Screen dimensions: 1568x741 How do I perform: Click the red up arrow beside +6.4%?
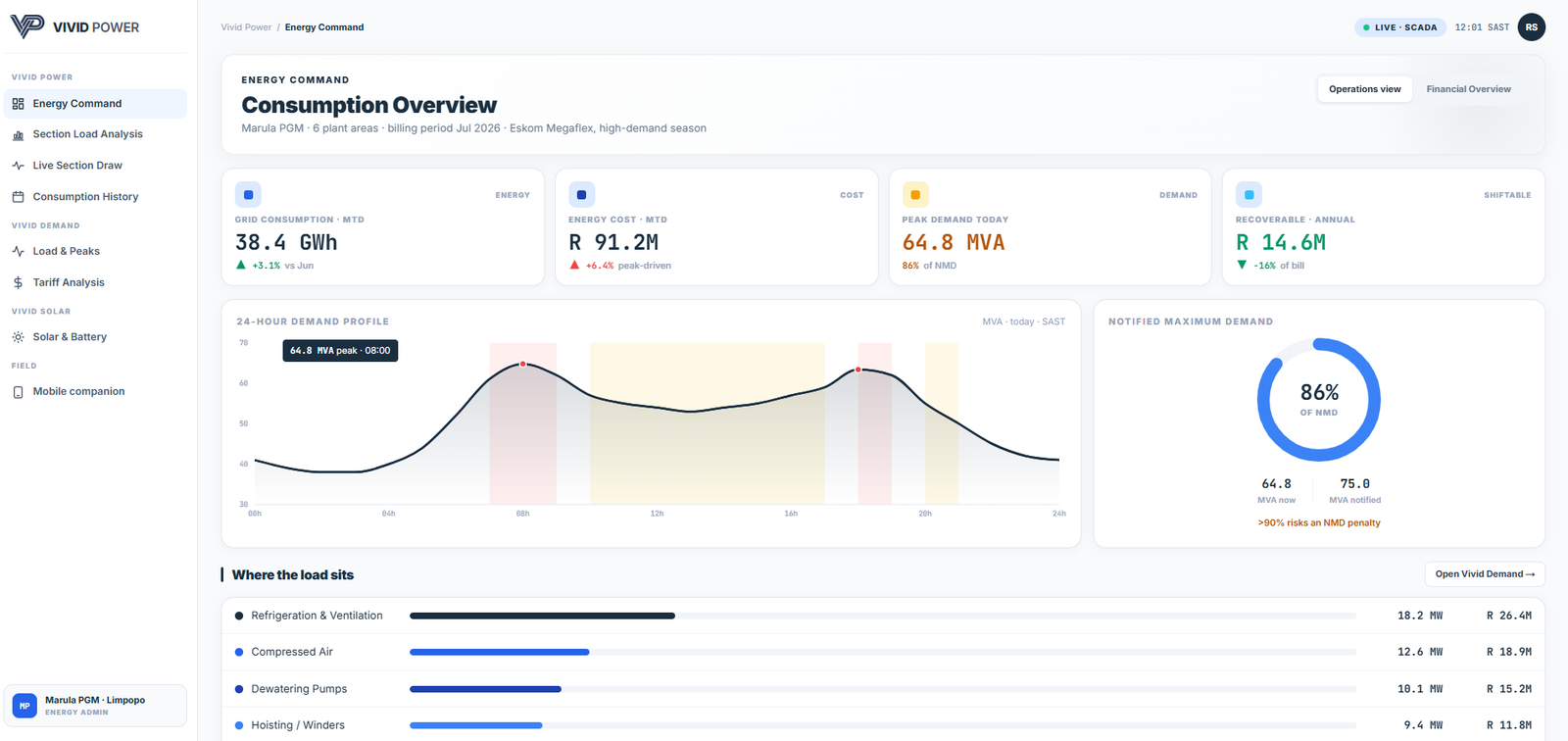(574, 265)
